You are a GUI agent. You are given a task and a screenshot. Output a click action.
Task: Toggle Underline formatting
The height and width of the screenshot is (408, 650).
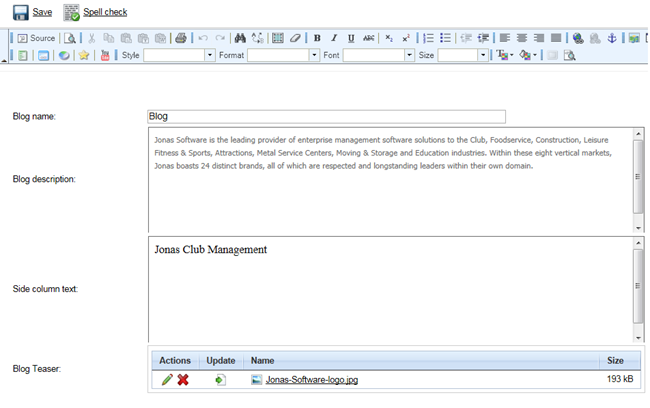[x=351, y=38]
